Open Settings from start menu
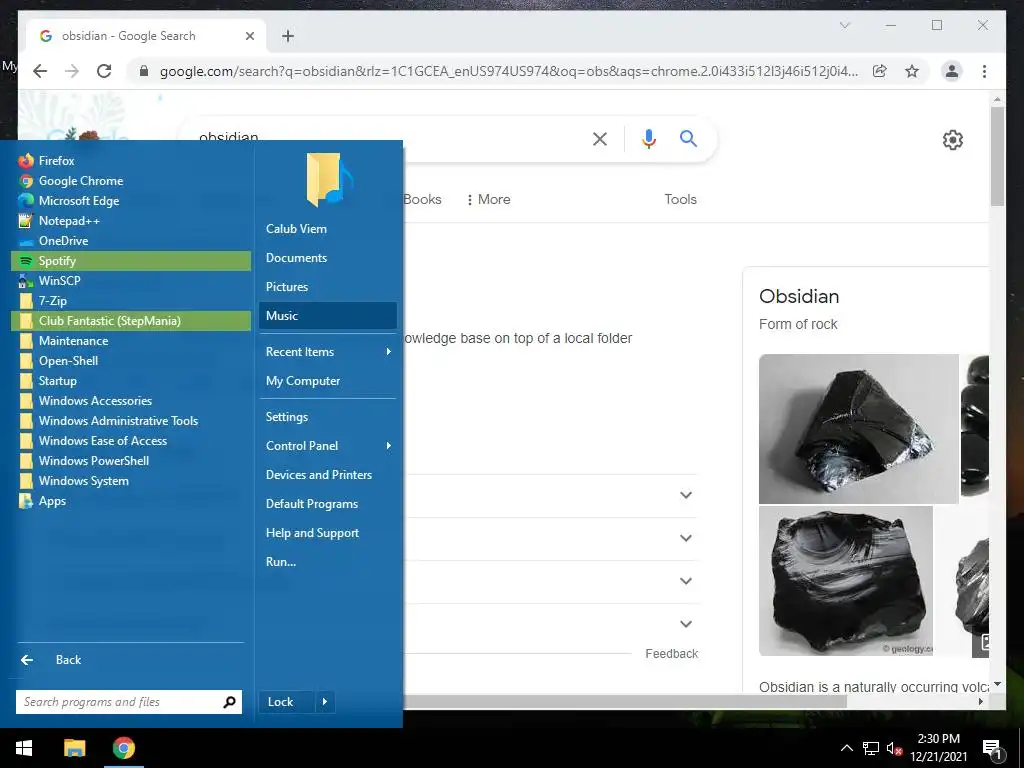This screenshot has height=768, width=1024. coord(328,417)
